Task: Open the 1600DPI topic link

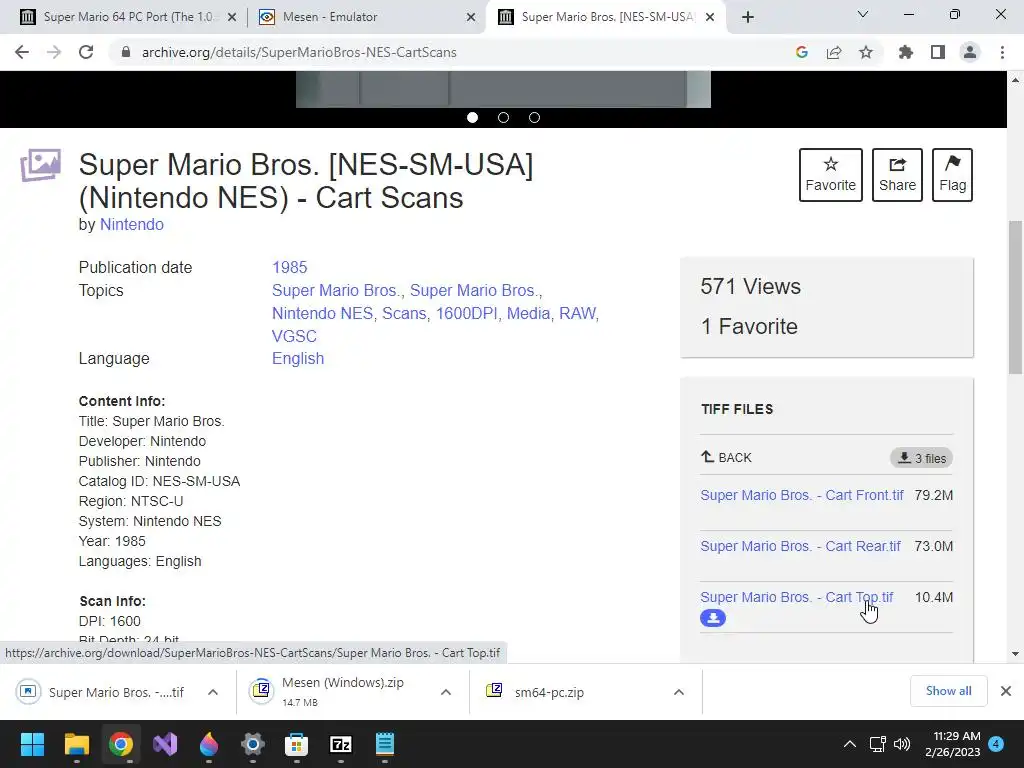Action: (467, 313)
